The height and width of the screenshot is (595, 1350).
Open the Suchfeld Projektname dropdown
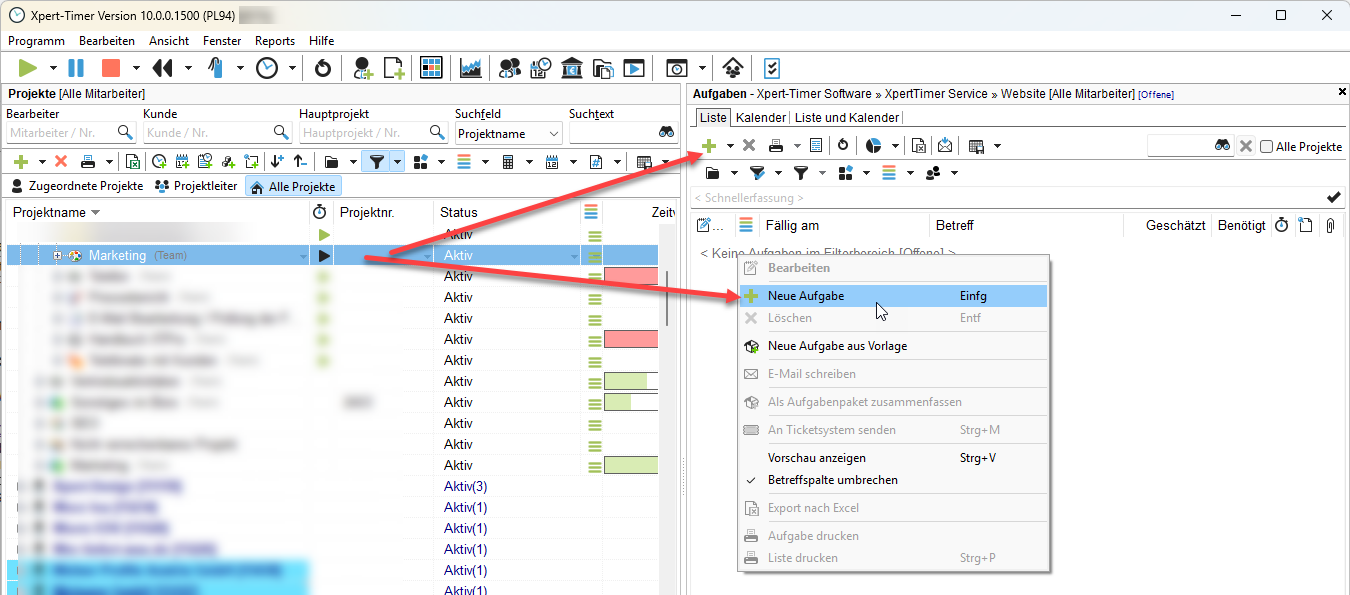point(553,133)
